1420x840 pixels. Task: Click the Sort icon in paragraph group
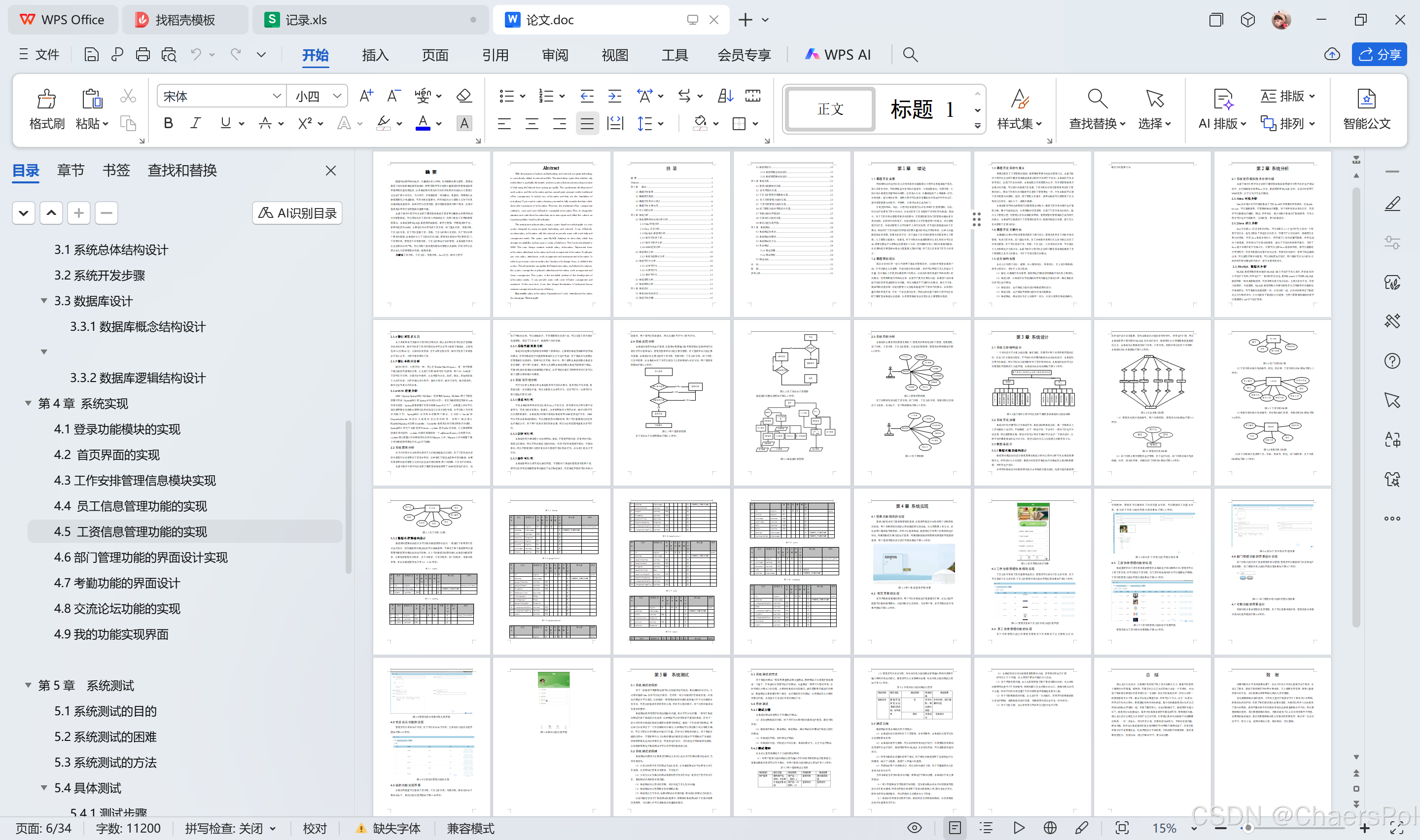725,96
